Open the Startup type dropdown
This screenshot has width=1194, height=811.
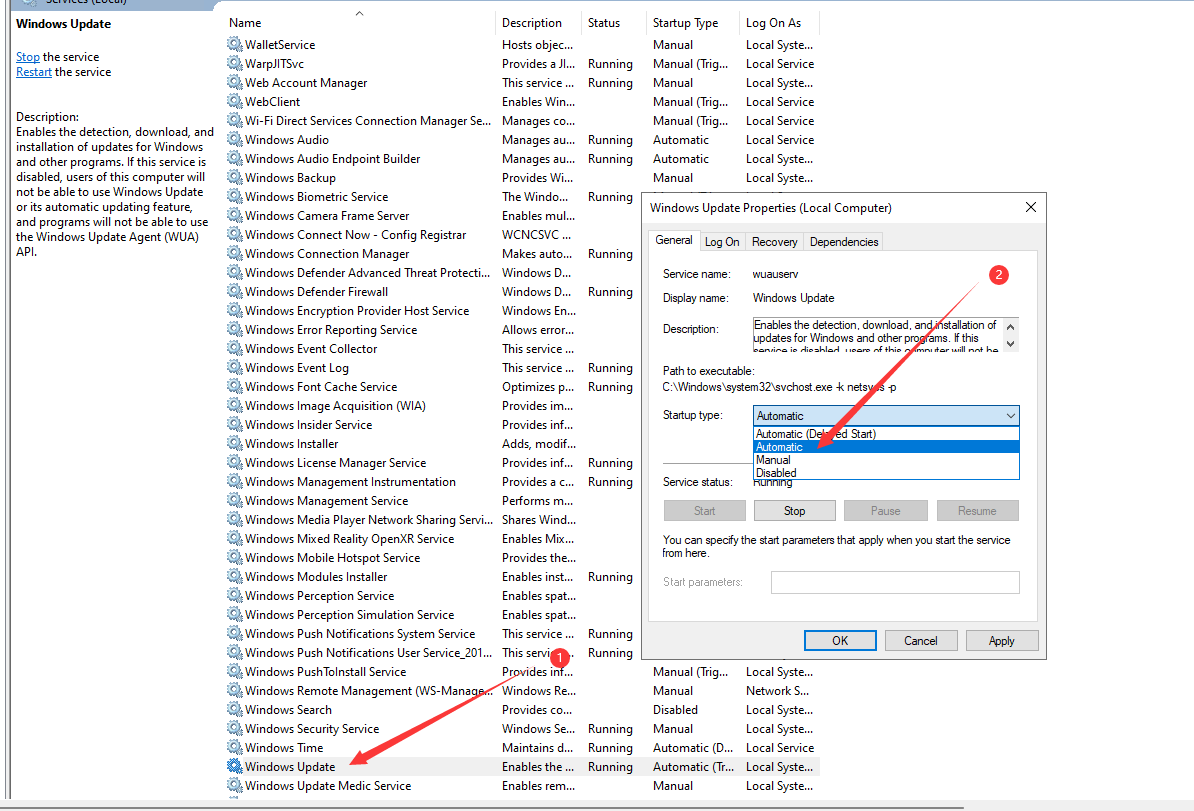tap(885, 416)
